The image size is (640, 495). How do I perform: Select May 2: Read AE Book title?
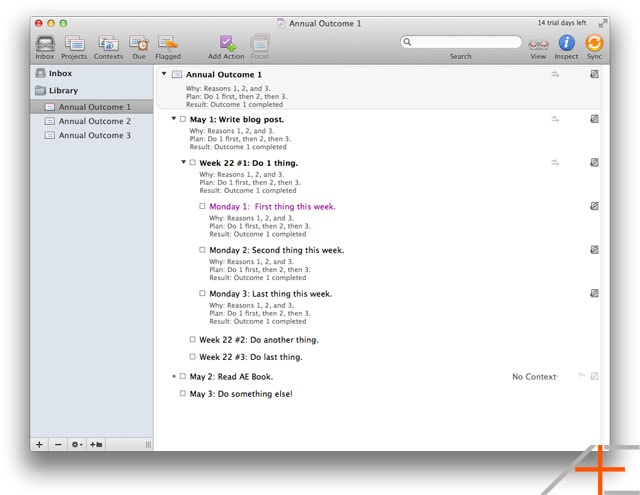click(231, 377)
